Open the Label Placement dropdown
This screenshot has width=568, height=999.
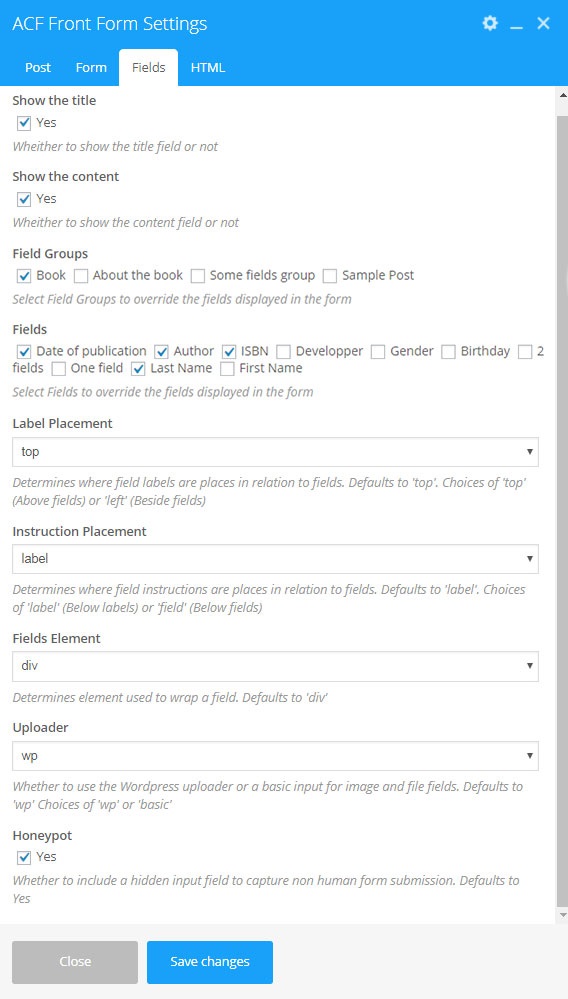(x=275, y=452)
